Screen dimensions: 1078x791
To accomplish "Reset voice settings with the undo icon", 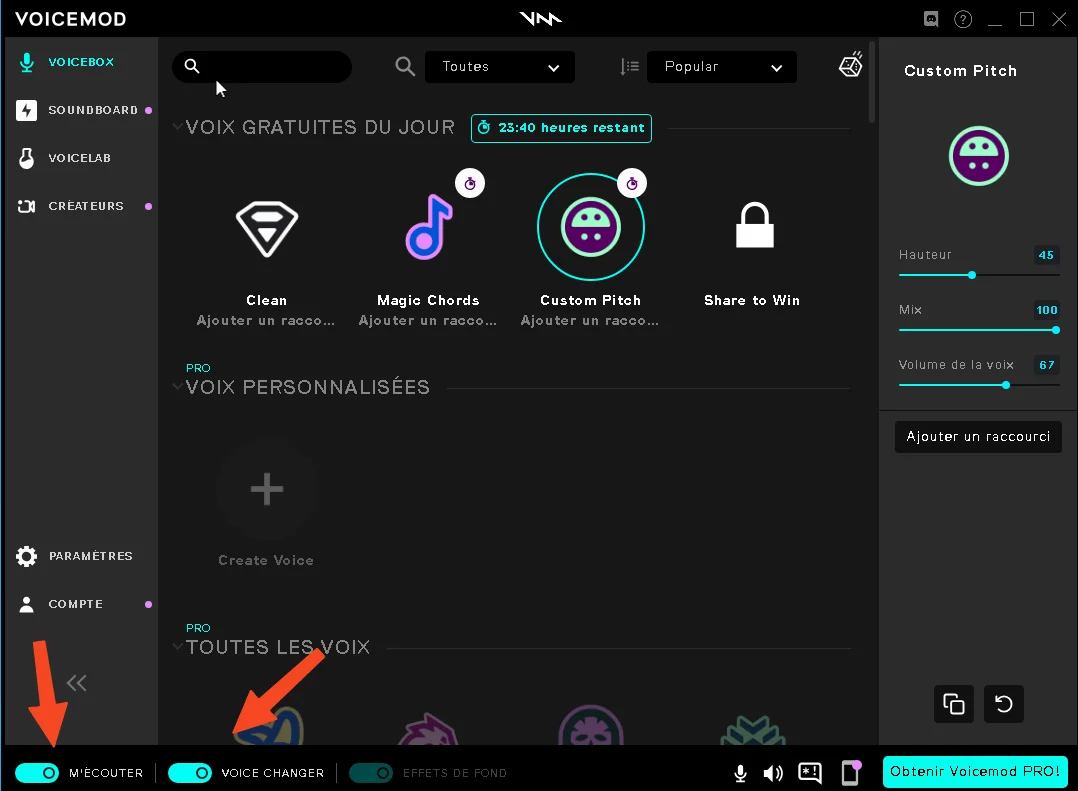I will [1004, 704].
